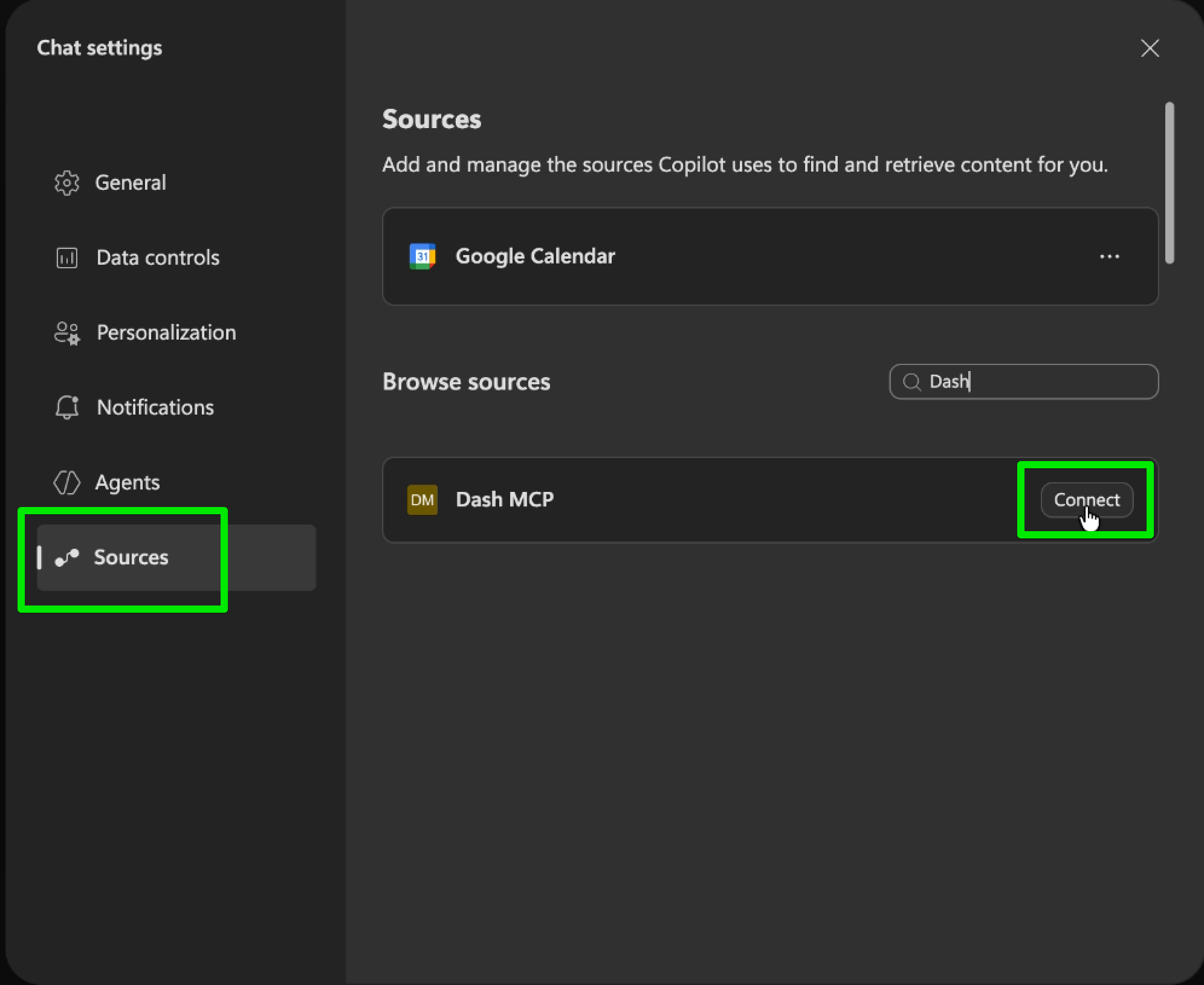The image size is (1204, 985).
Task: Close the Chat settings dialog
Action: pos(1150,48)
